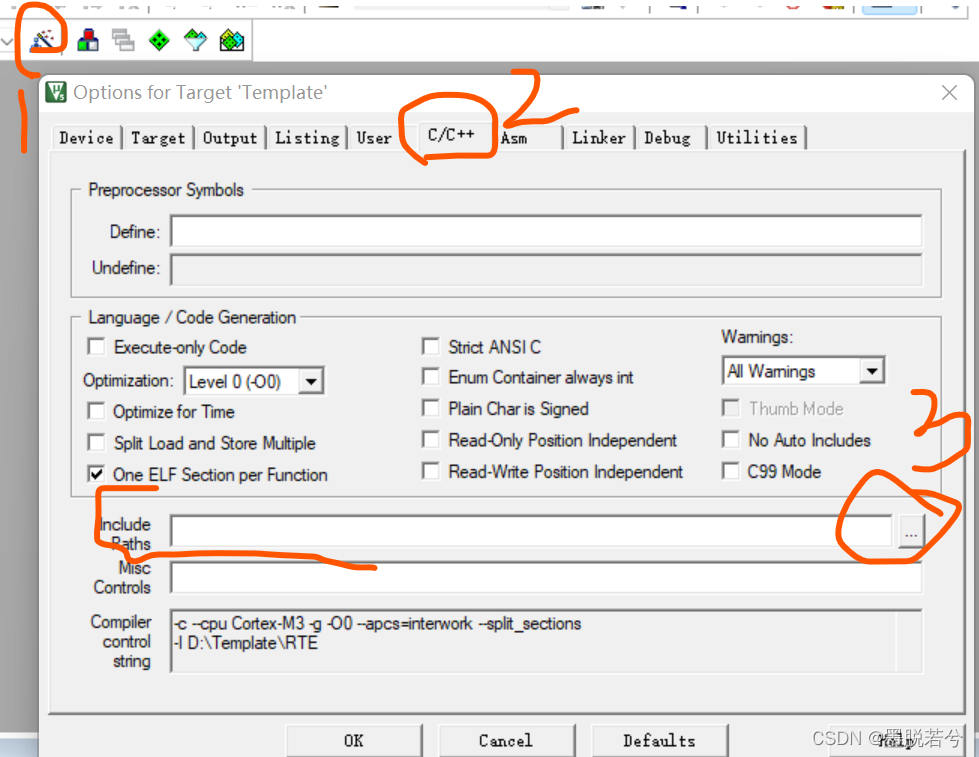The image size is (979, 757).
Task: Go to the Linker tab
Action: (599, 137)
